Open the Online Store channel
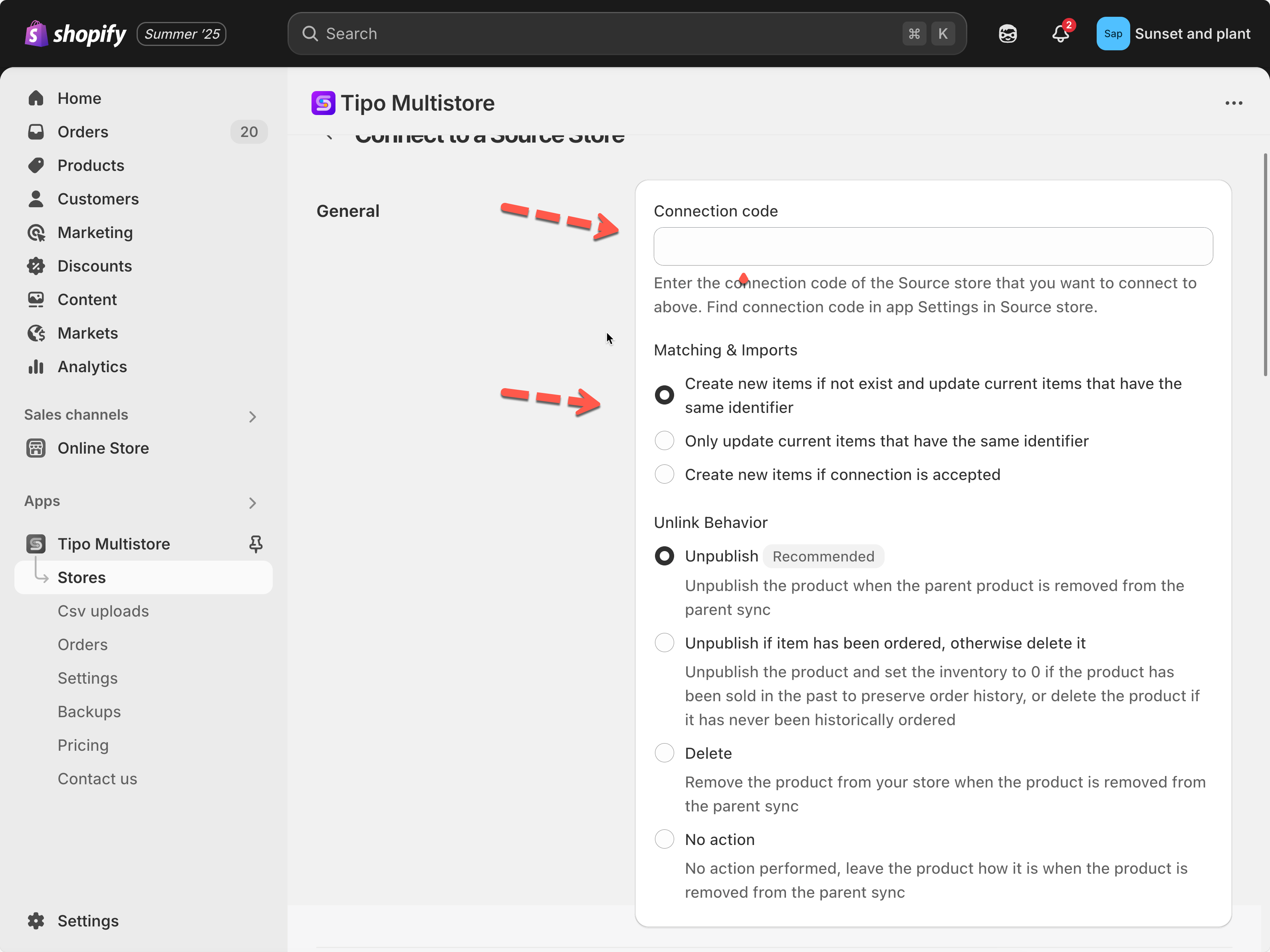 pyautogui.click(x=103, y=448)
